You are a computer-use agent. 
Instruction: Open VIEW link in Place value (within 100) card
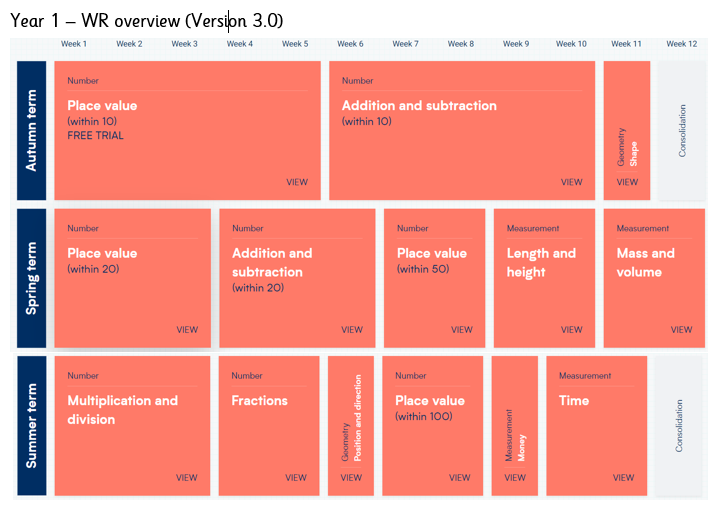point(459,478)
